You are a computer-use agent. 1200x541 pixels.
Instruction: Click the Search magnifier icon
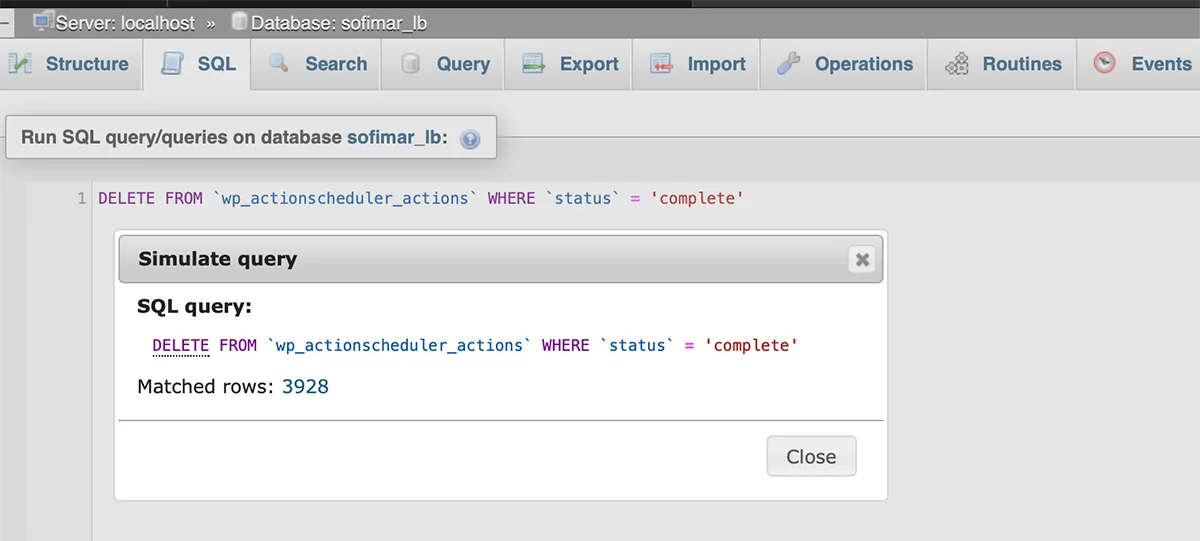[x=279, y=63]
